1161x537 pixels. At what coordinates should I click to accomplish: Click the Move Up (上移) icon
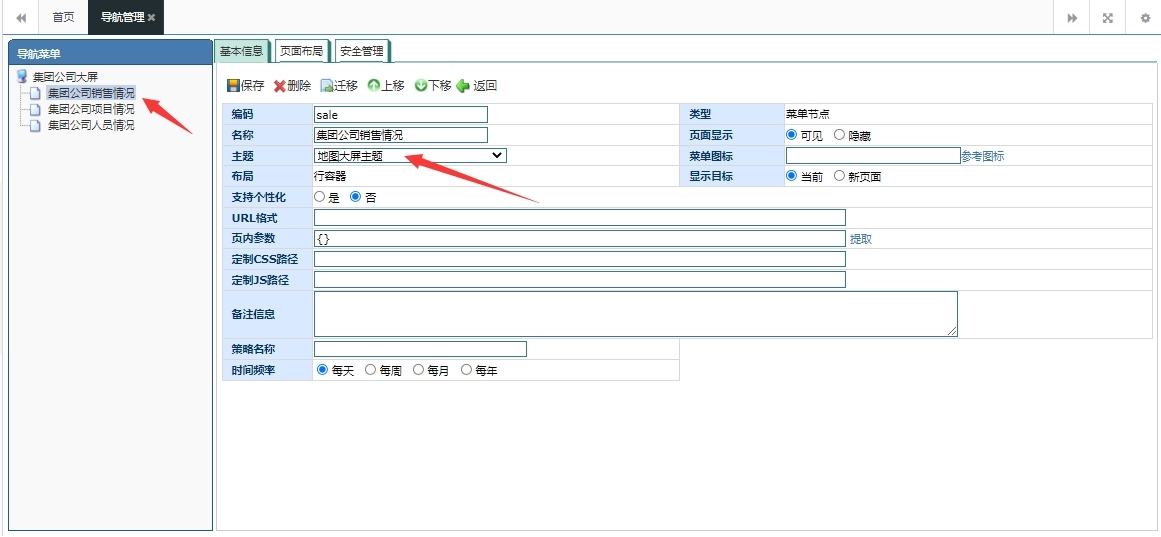point(373,86)
